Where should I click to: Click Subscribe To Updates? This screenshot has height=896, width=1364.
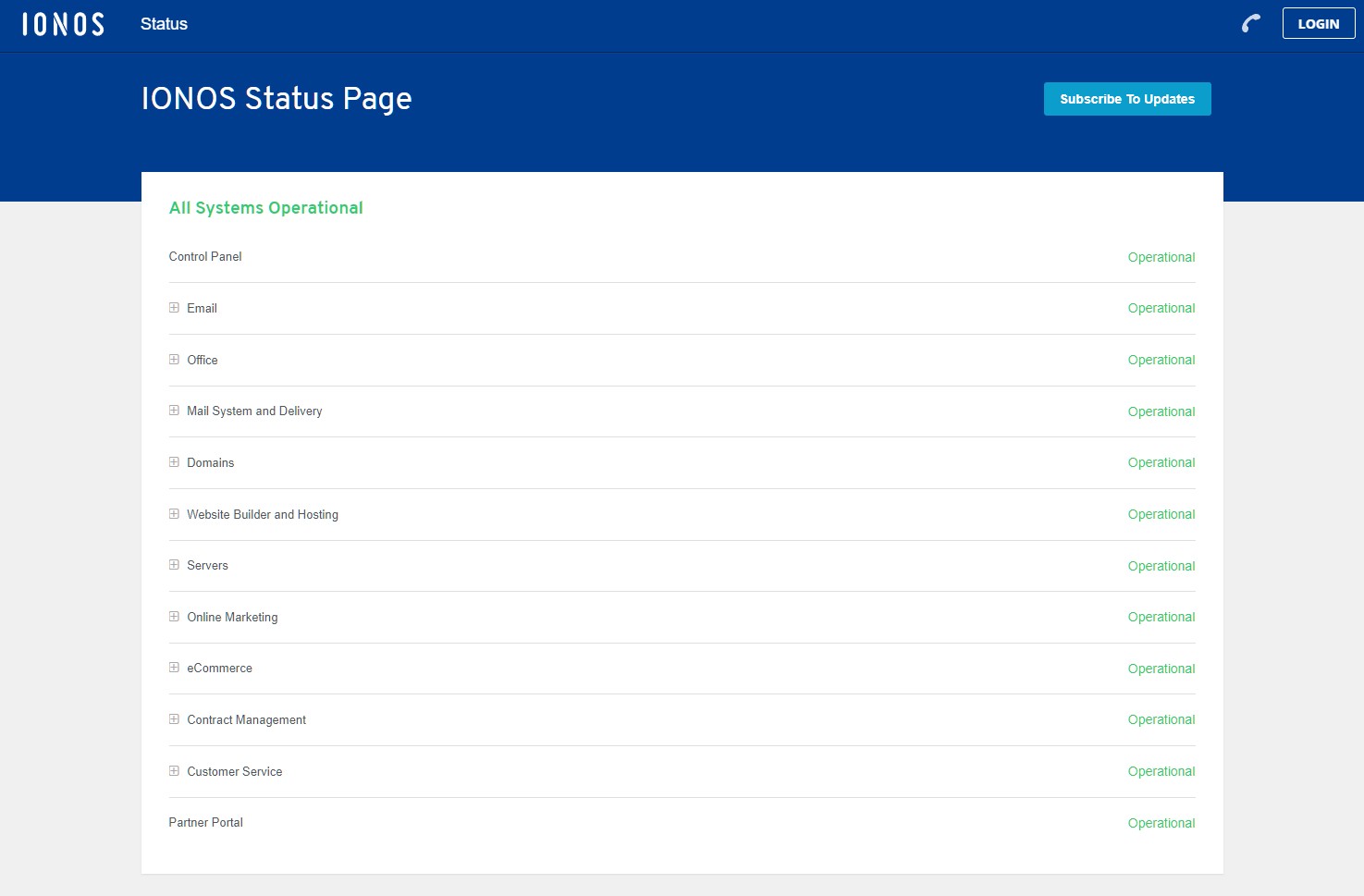(x=1127, y=99)
